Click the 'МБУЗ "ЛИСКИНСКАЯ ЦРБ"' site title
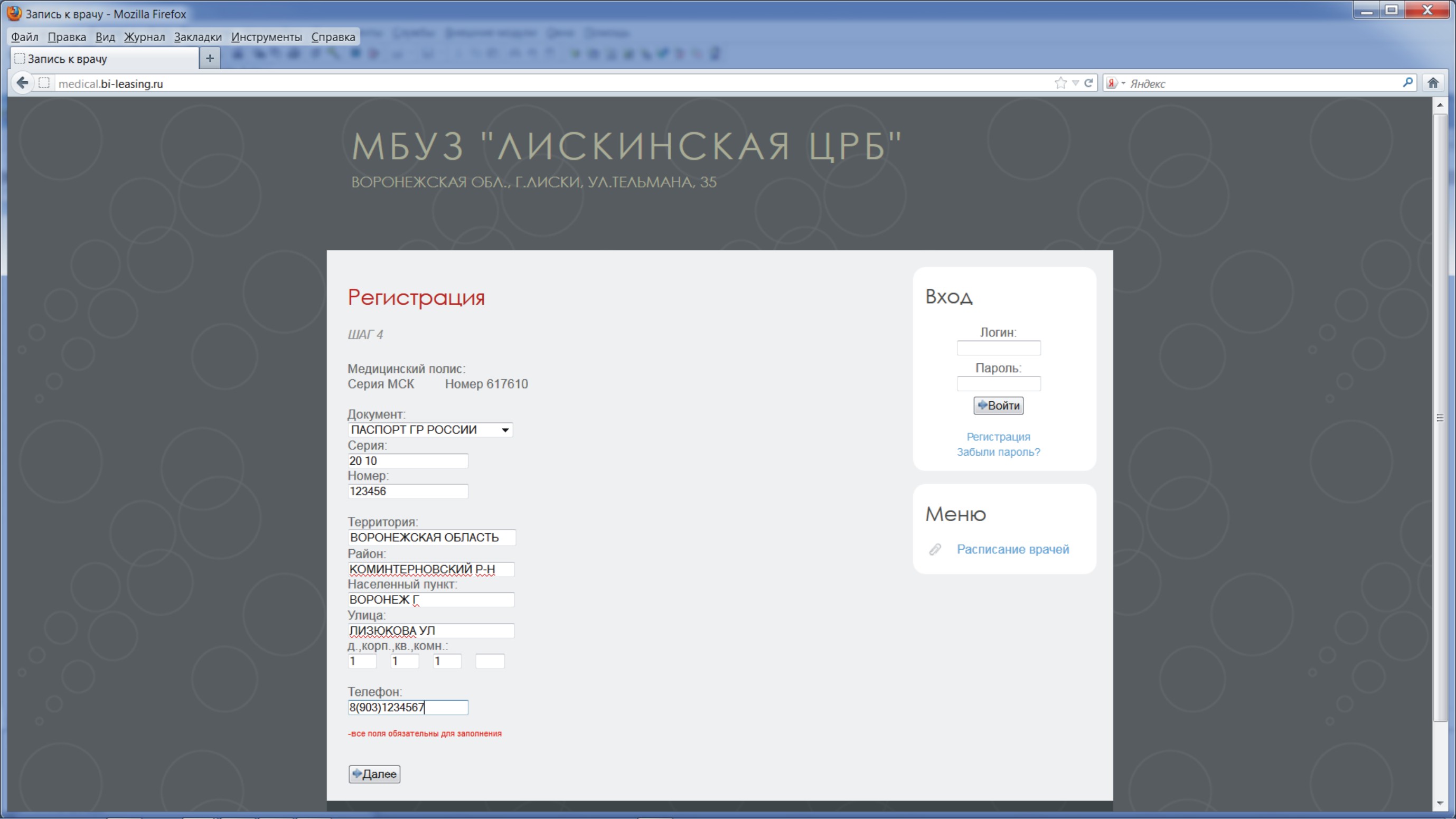 click(626, 146)
